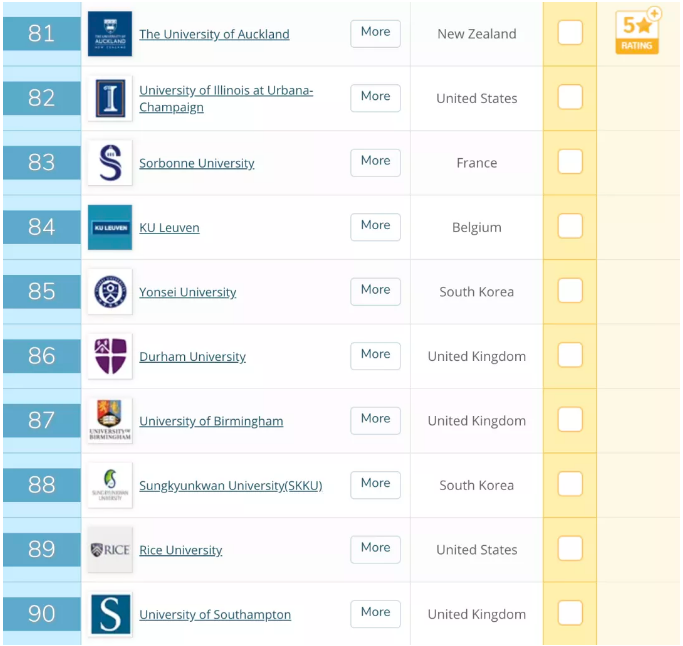Click the University of Birmingham crest

click(x=109, y=421)
